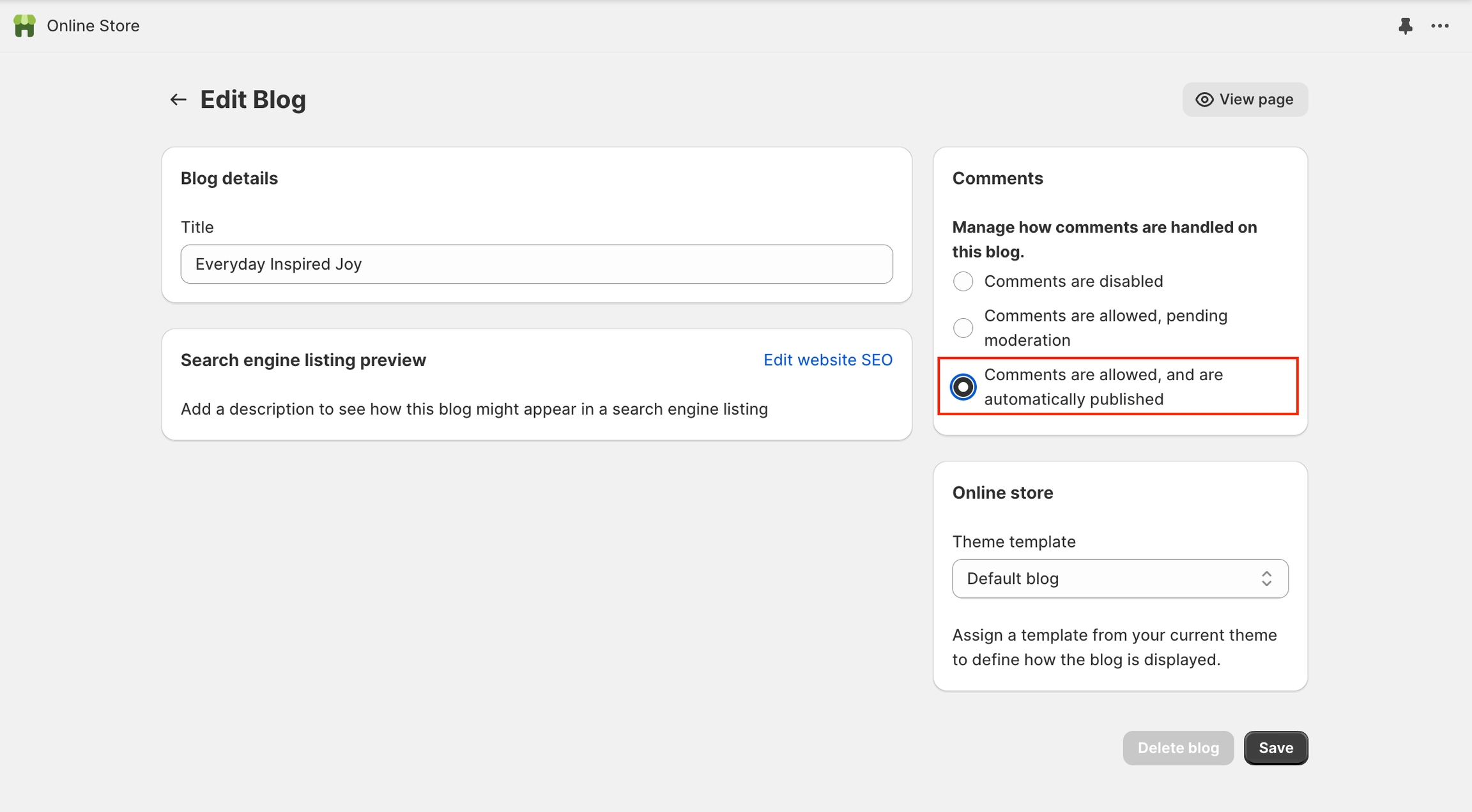This screenshot has width=1472, height=812.
Task: Click the Comments card heading
Action: [x=997, y=178]
